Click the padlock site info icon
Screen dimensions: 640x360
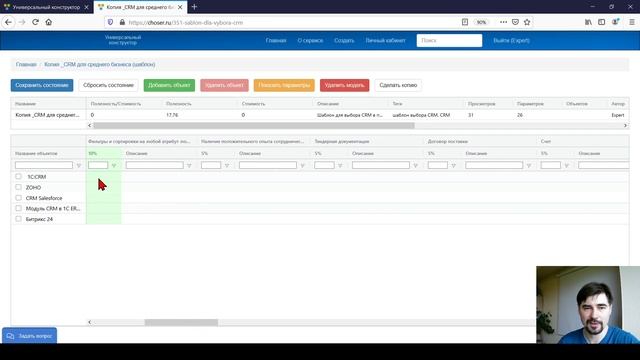click(122, 22)
